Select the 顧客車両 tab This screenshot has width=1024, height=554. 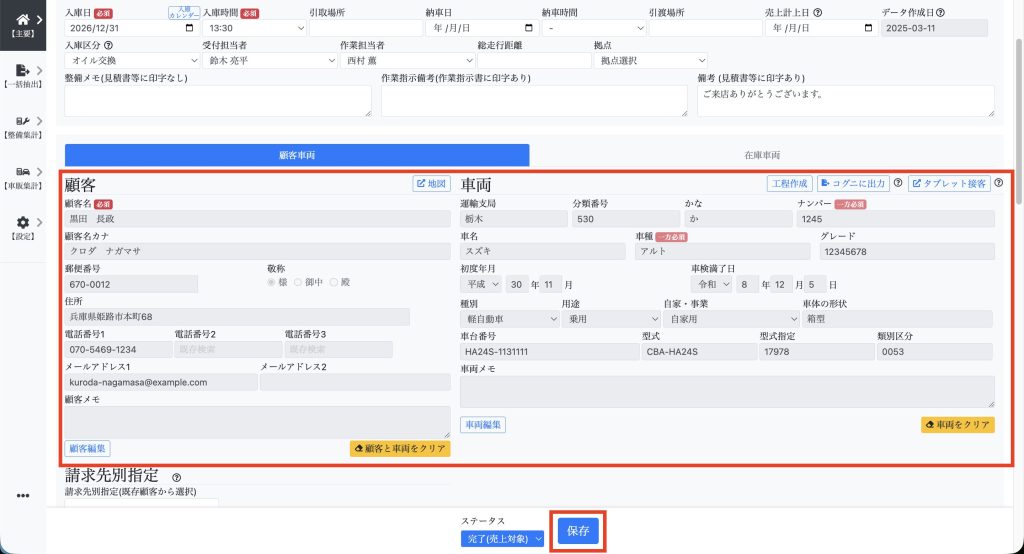[x=296, y=156]
